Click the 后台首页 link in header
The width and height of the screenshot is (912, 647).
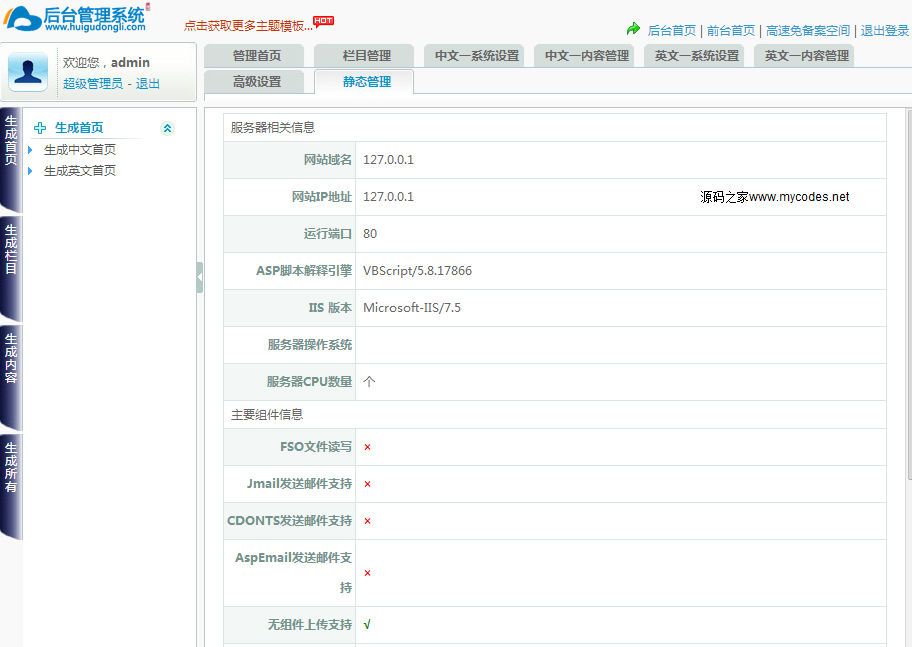(x=672, y=30)
